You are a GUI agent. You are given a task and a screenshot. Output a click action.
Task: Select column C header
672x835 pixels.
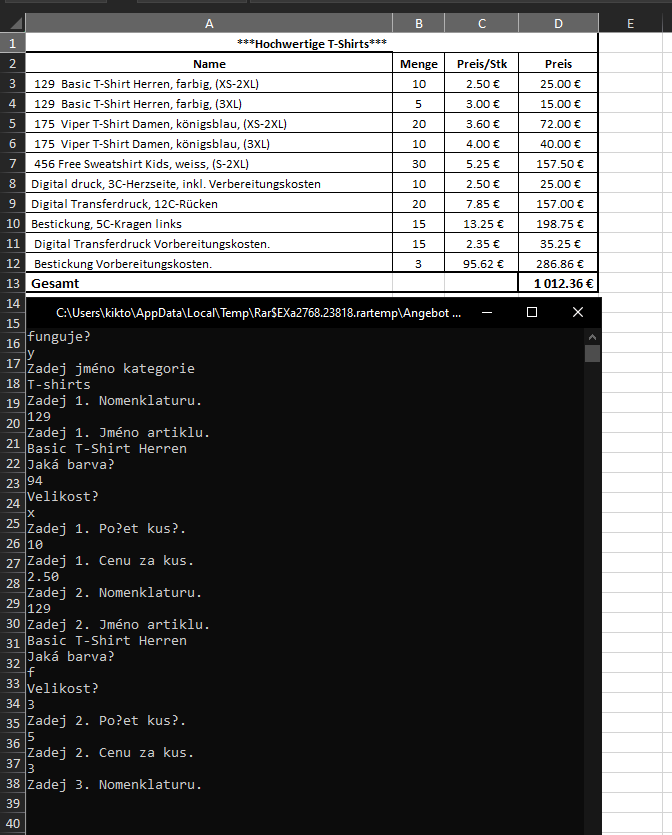click(481, 23)
